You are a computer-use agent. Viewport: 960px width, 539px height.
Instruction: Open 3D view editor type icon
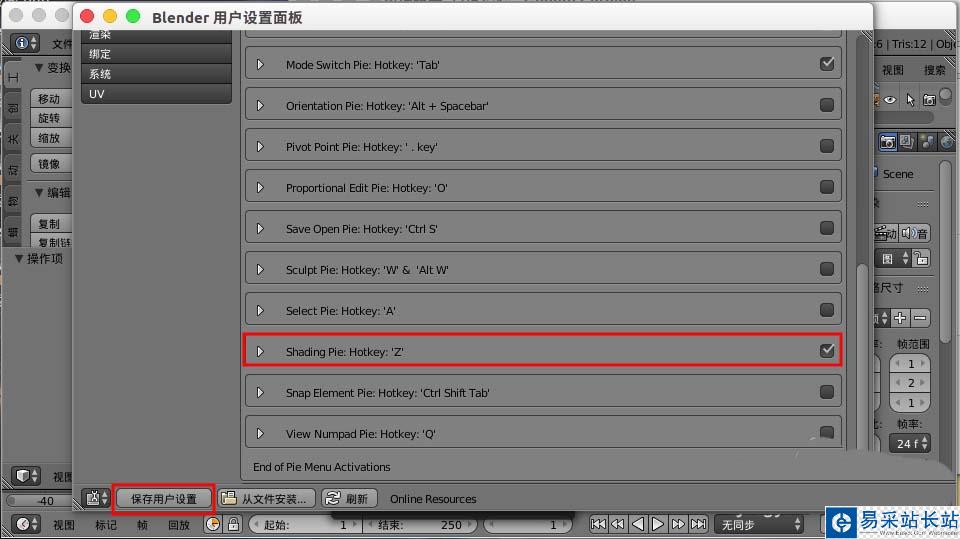tap(25, 475)
